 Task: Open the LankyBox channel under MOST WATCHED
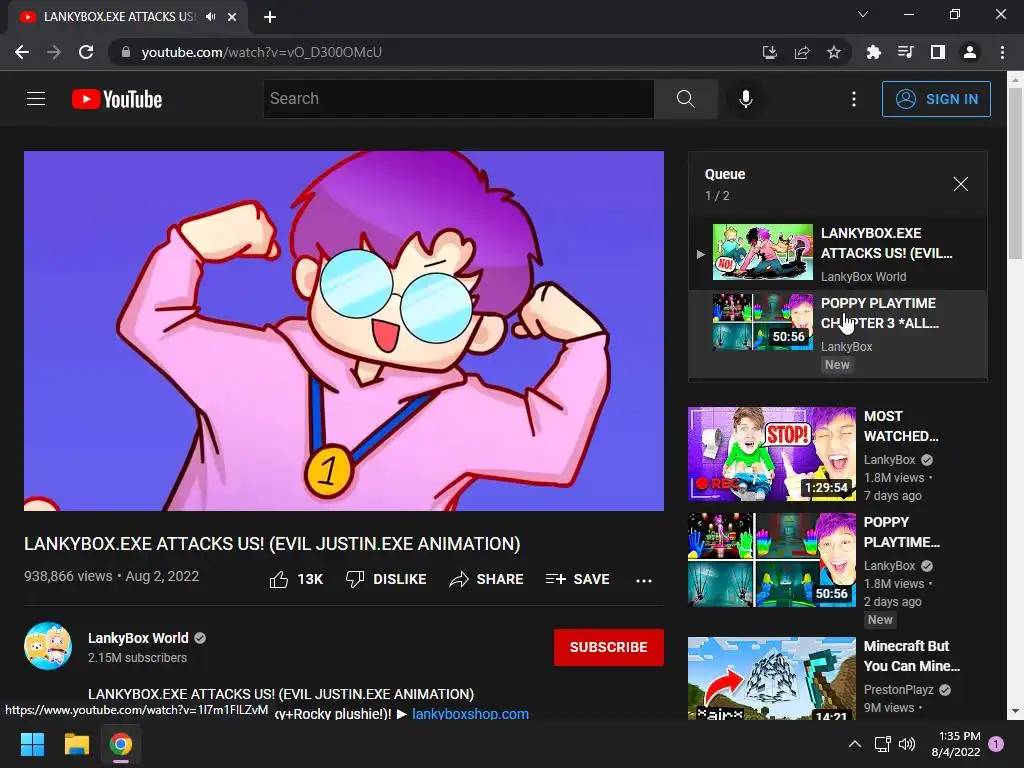pyautogui.click(x=889, y=460)
